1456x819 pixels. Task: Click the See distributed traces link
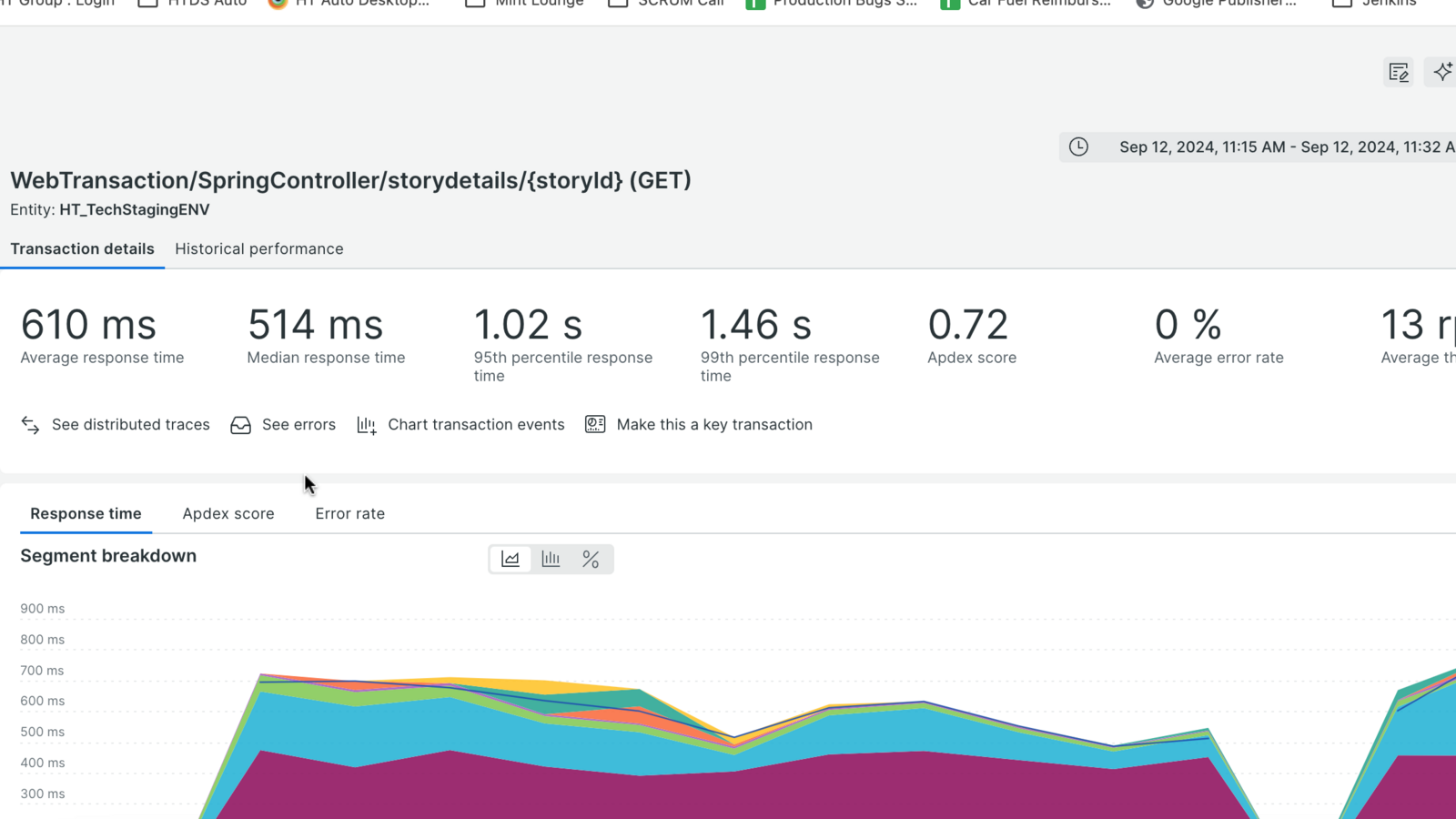pos(130,425)
